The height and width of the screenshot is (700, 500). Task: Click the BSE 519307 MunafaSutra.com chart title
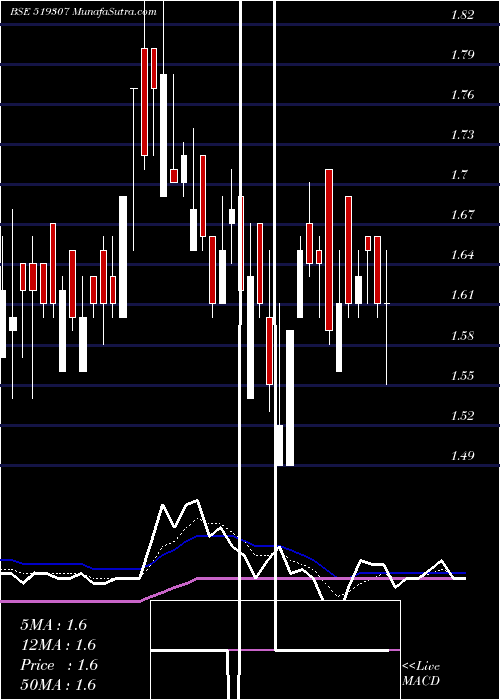(x=83, y=12)
